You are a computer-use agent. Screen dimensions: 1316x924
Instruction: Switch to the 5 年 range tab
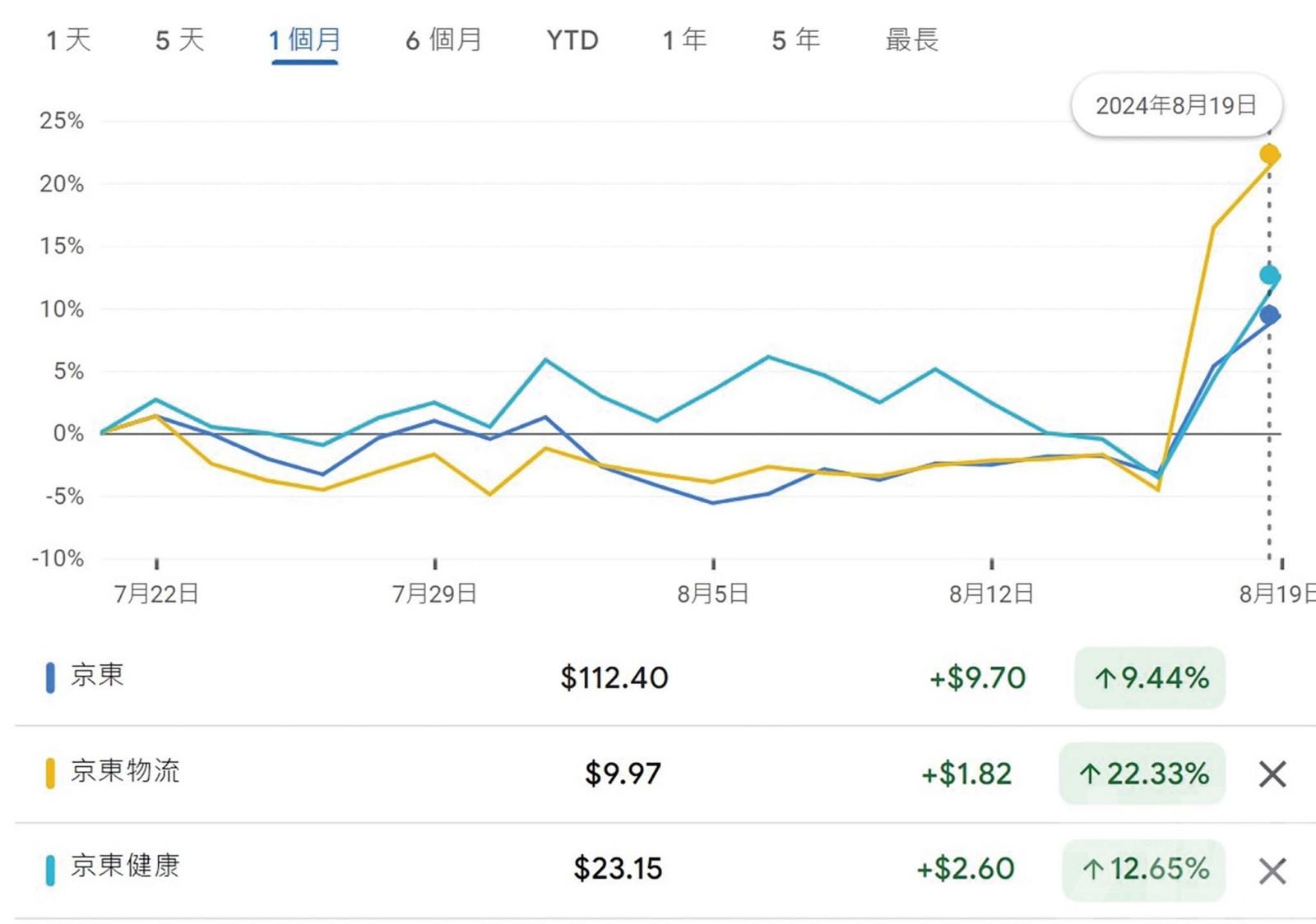pyautogui.click(x=795, y=39)
